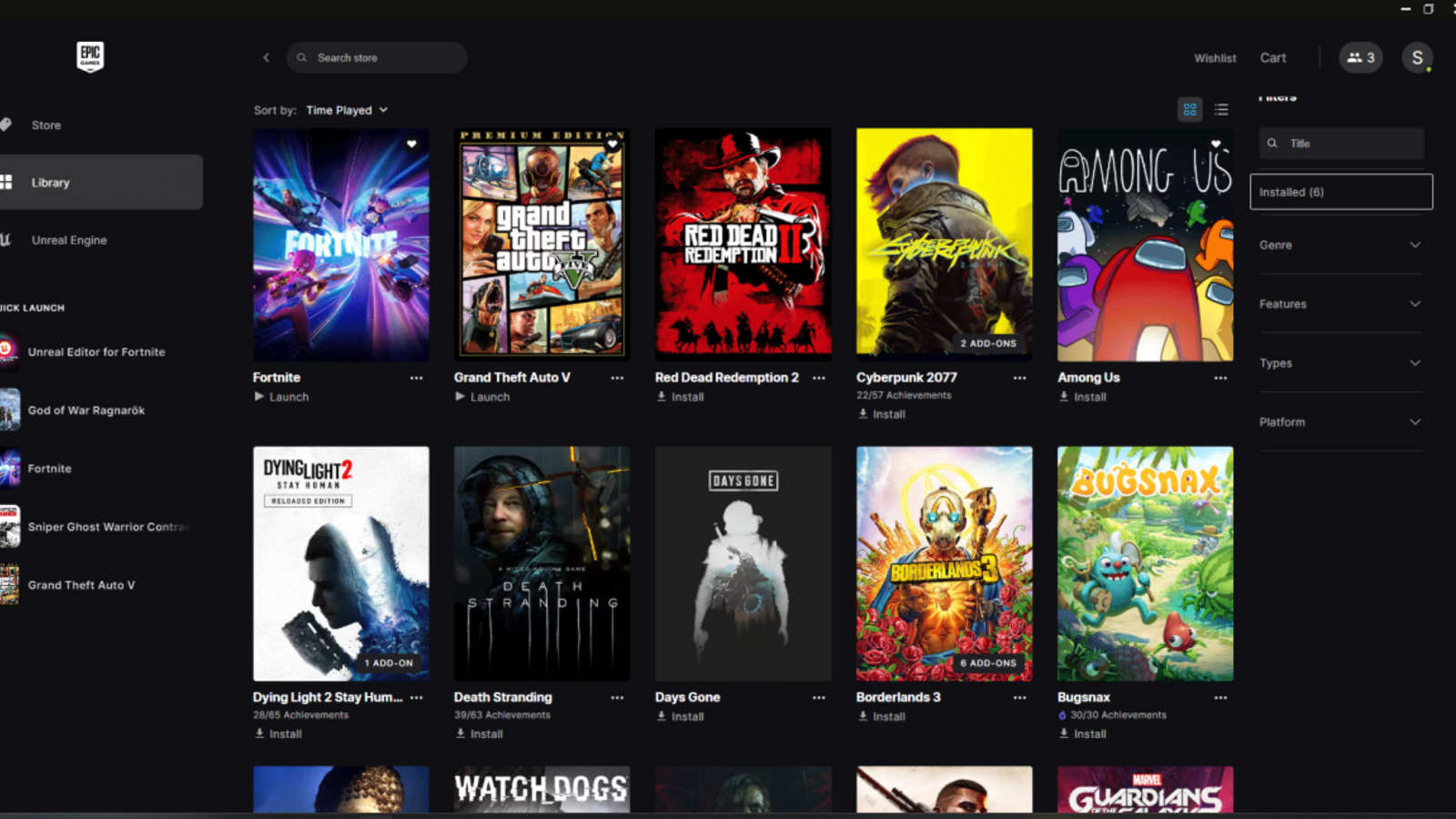The width and height of the screenshot is (1456, 819).
Task: Open the Store sidebar tab
Action: 46,126
